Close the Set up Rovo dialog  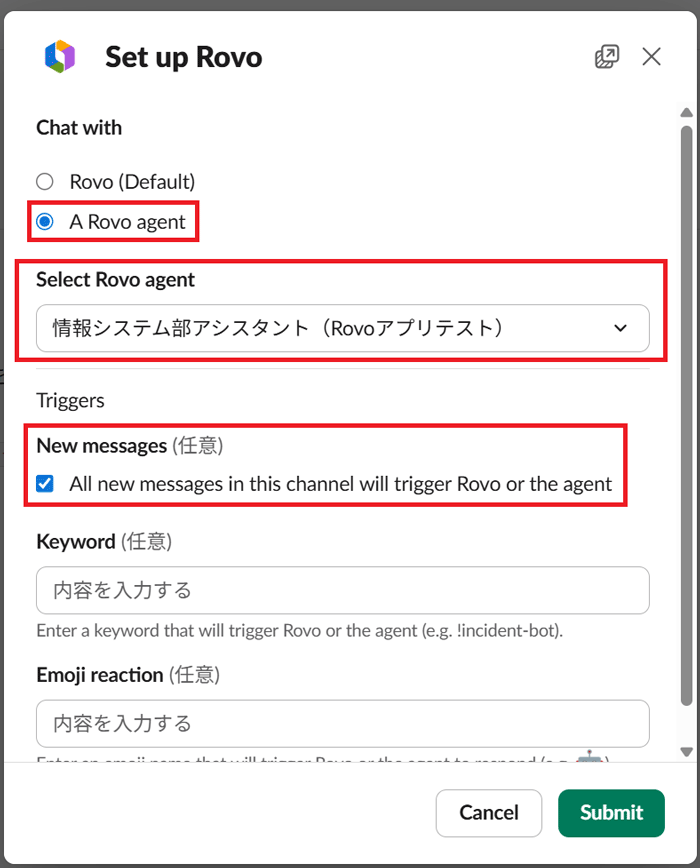651,56
